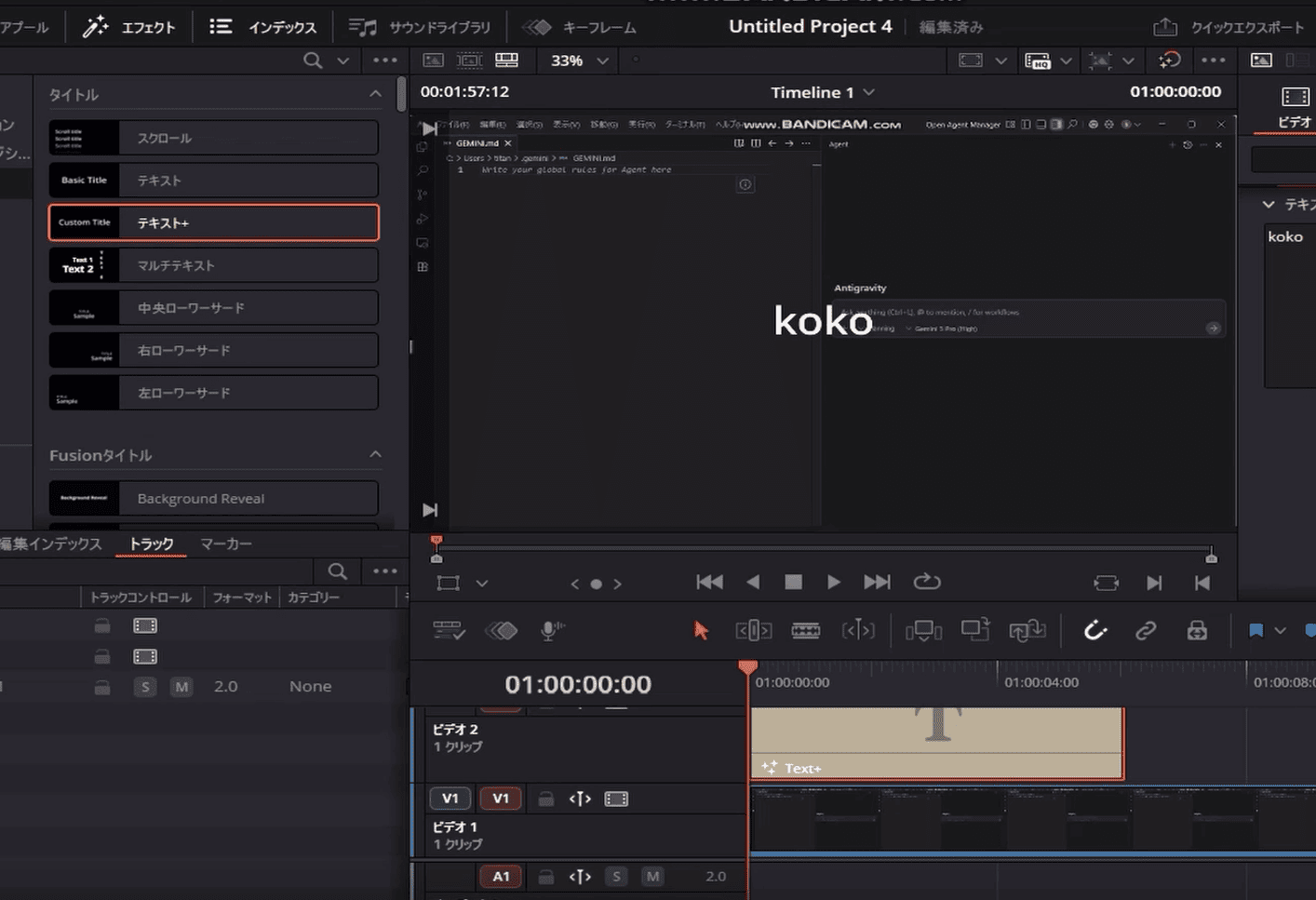Mute audio track A1 with M button
This screenshot has height=900, width=1316.
652,876
